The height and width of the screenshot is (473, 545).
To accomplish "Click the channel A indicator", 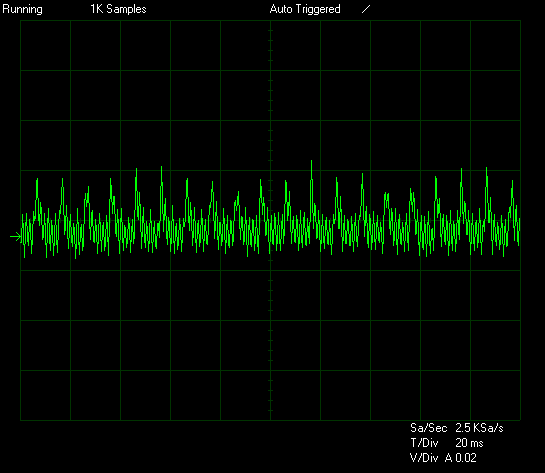I will click(449, 458).
